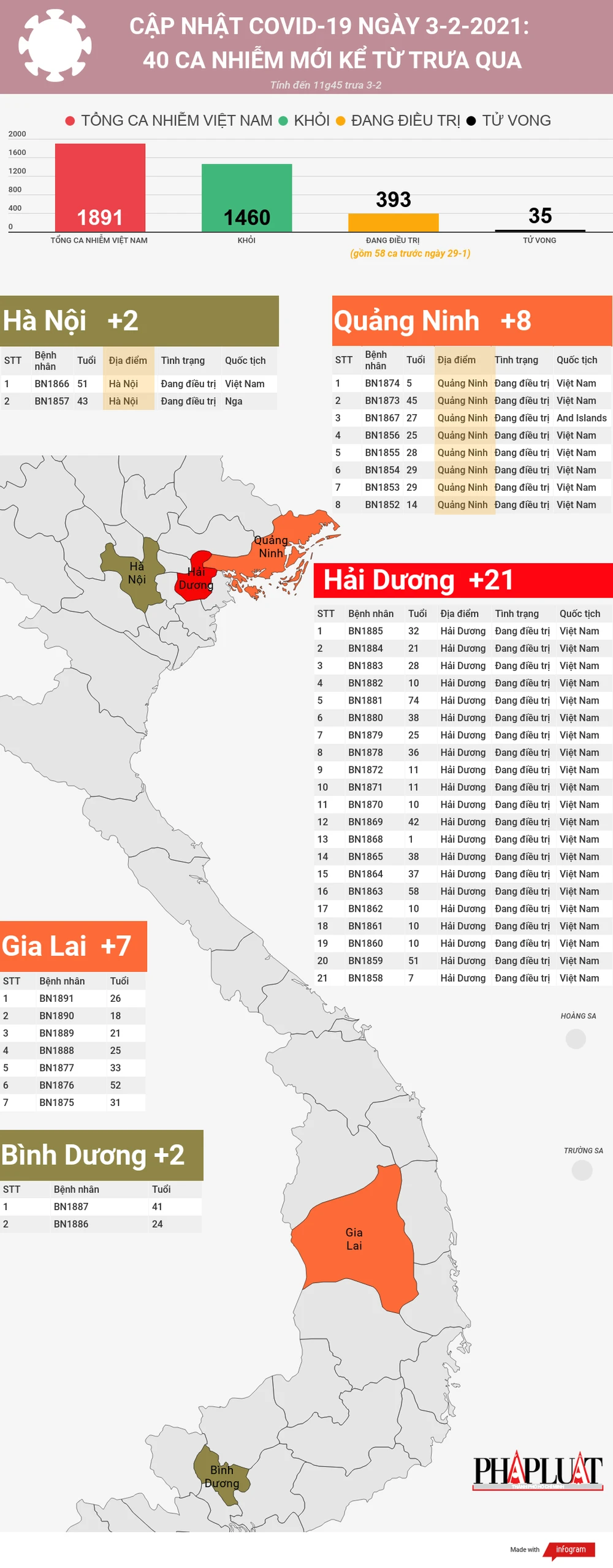Click the Trường Sa island marker
This screenshot has height=1568, width=613.
coord(581,1170)
